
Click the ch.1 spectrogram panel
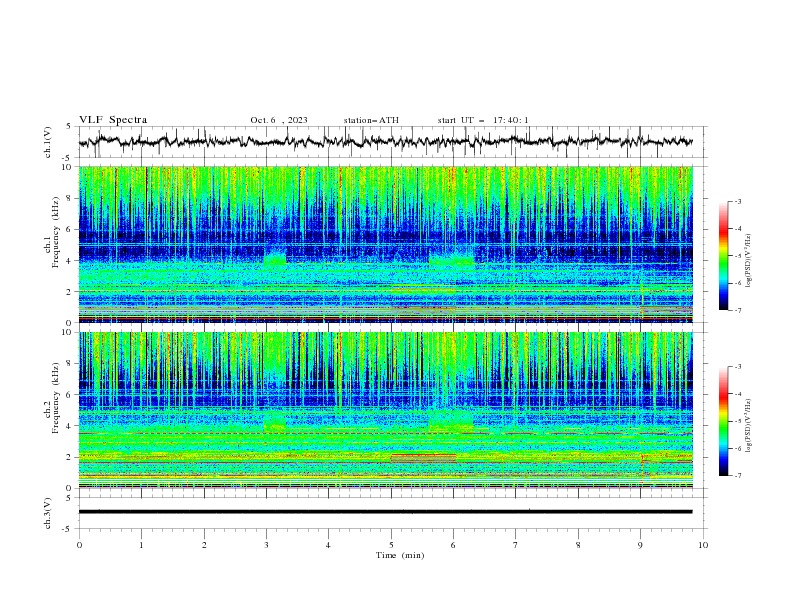385,244
